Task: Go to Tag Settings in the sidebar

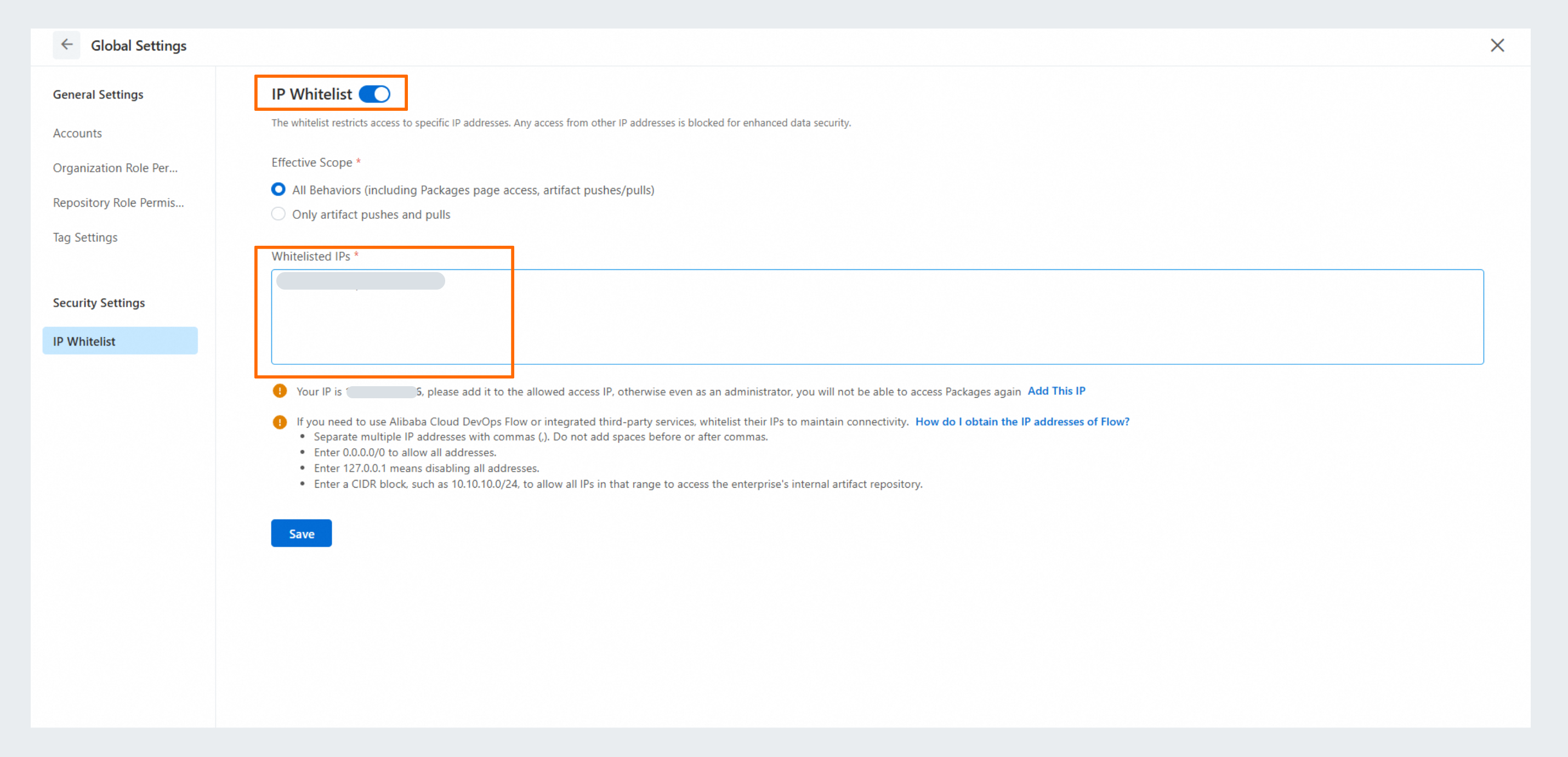Action: [84, 237]
